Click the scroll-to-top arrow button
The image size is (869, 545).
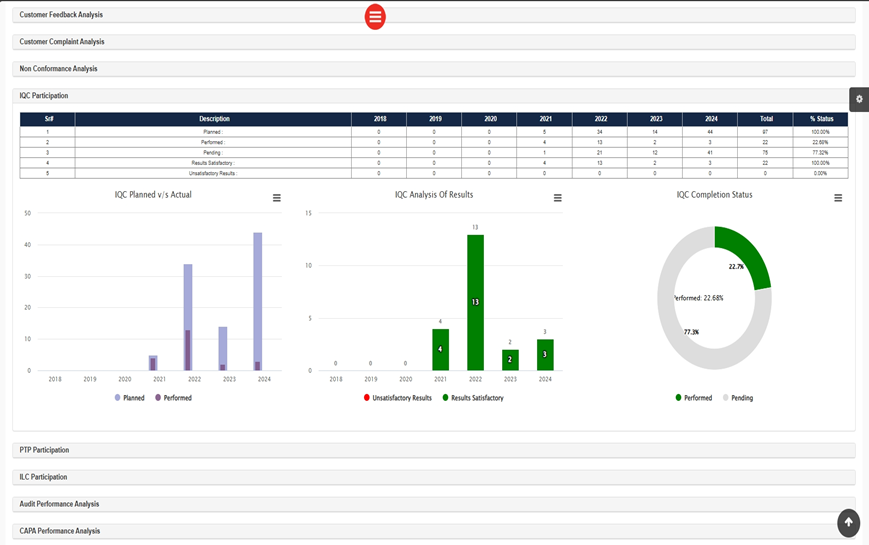[x=848, y=522]
